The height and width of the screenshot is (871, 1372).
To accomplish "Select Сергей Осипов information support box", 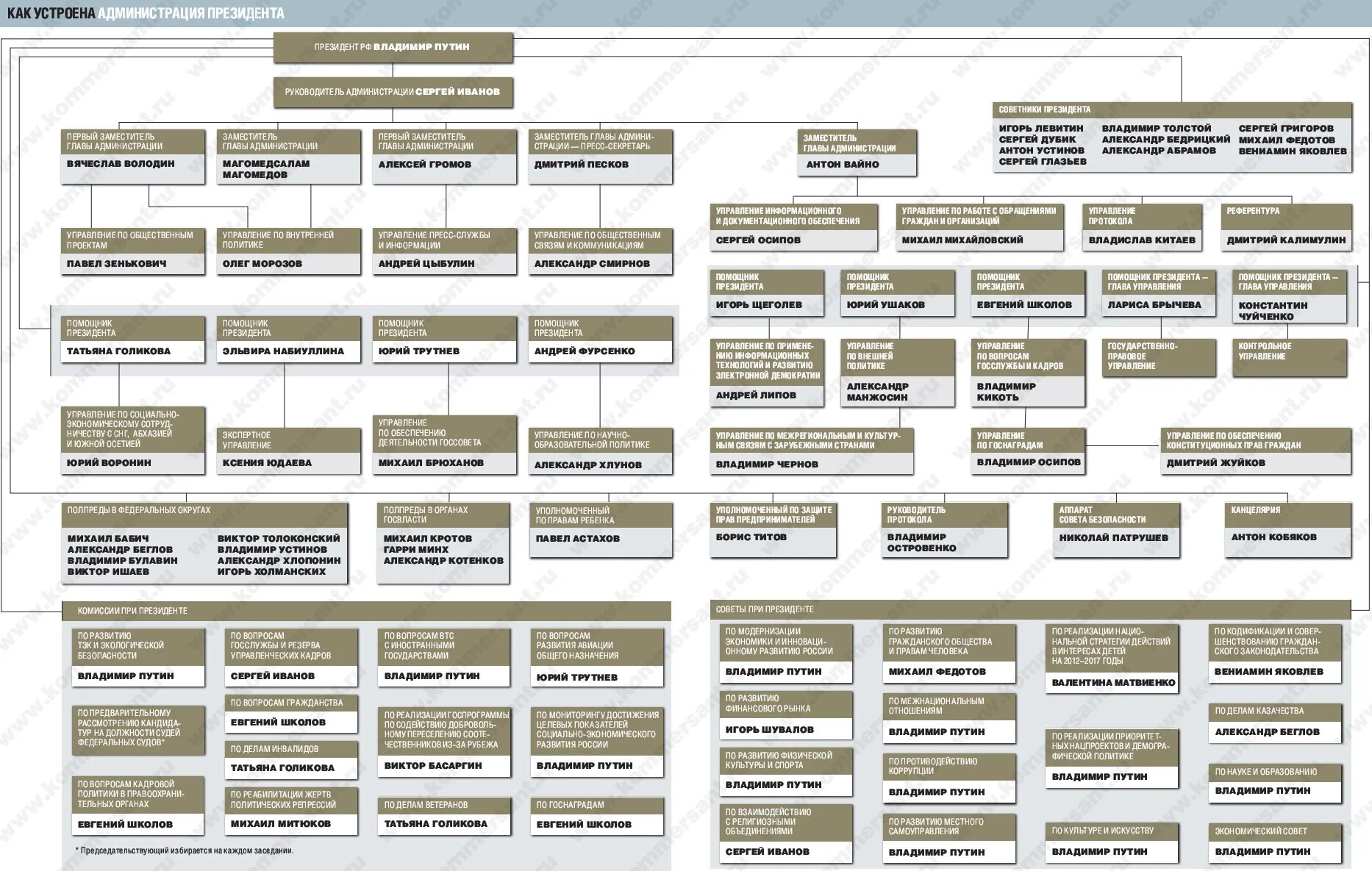I will pos(794,227).
